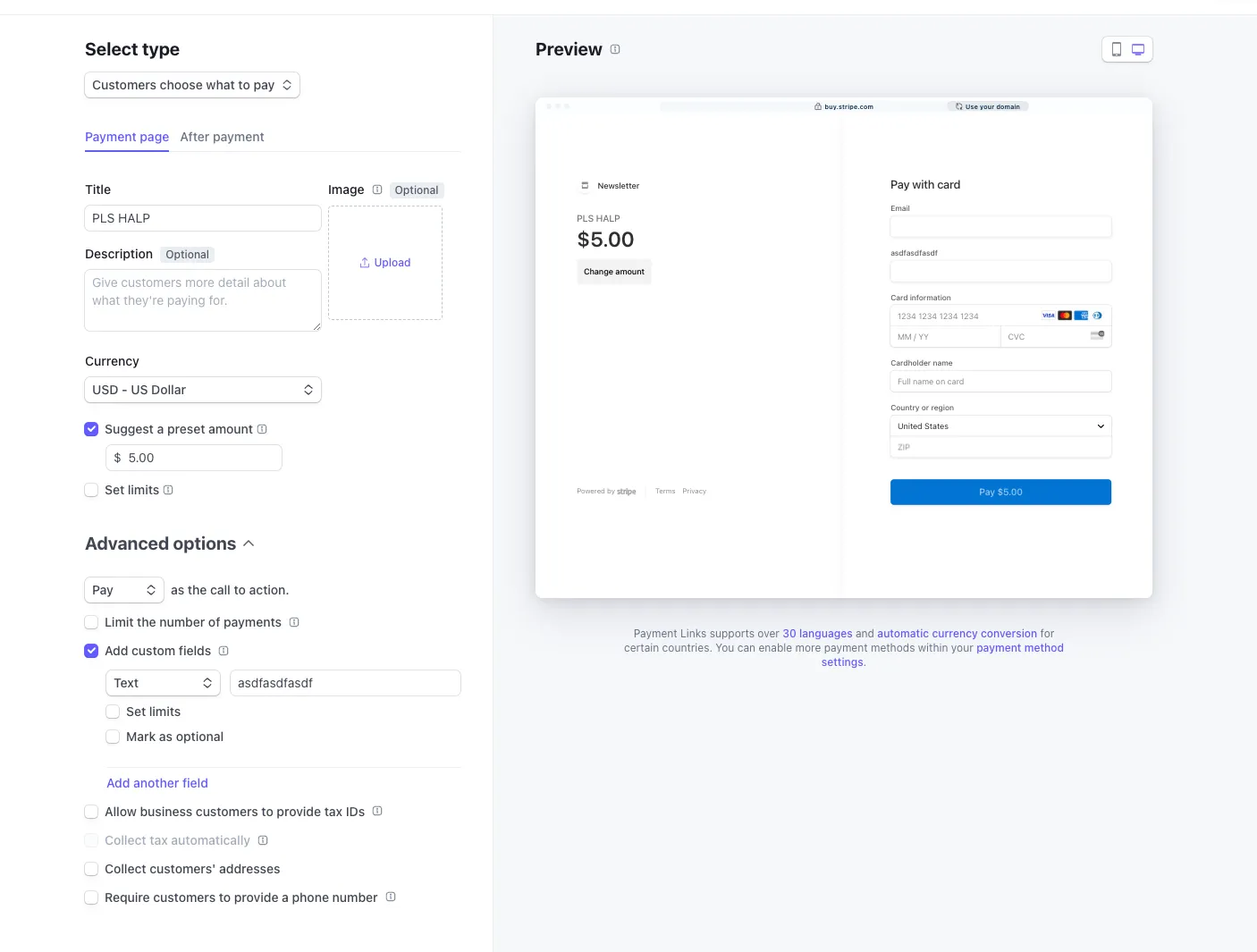Screen dimensions: 1257x952
Task: Click Upload in the image box
Action: click(x=385, y=263)
